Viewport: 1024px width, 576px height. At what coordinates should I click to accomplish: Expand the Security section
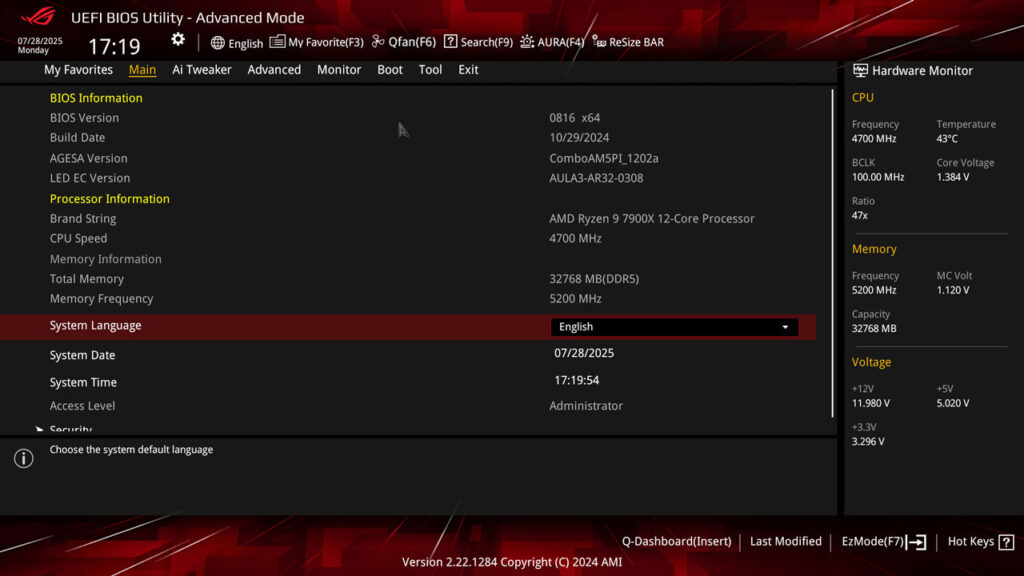point(70,429)
